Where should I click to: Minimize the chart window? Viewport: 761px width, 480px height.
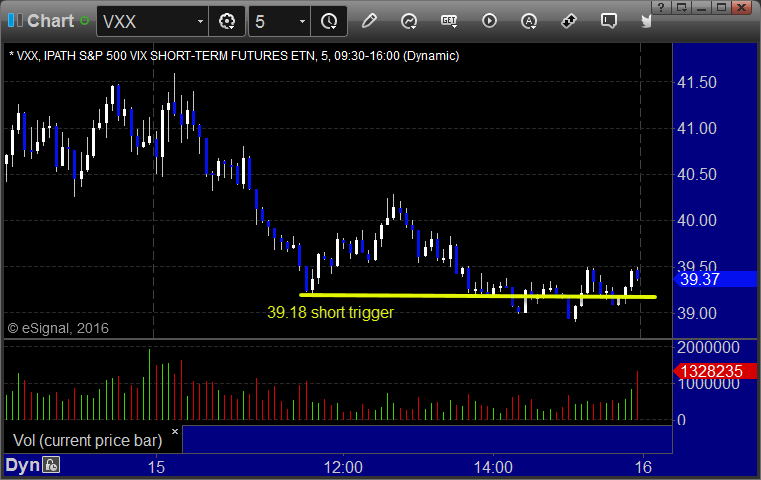point(701,7)
